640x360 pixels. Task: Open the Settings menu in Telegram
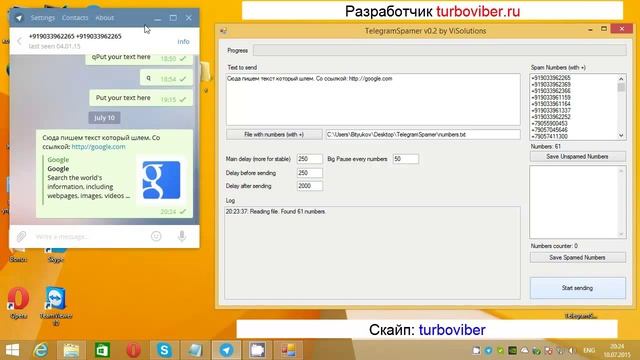point(42,18)
